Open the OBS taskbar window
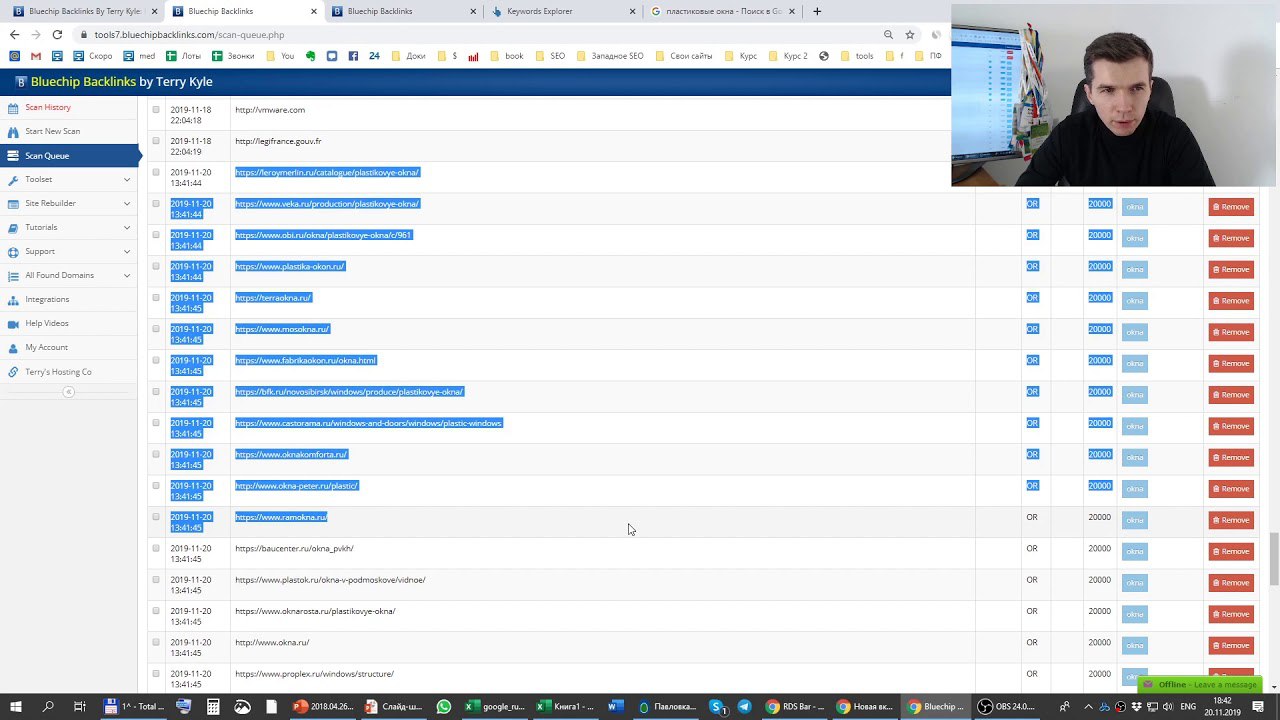Screen dimensions: 1280x720 1008,706
